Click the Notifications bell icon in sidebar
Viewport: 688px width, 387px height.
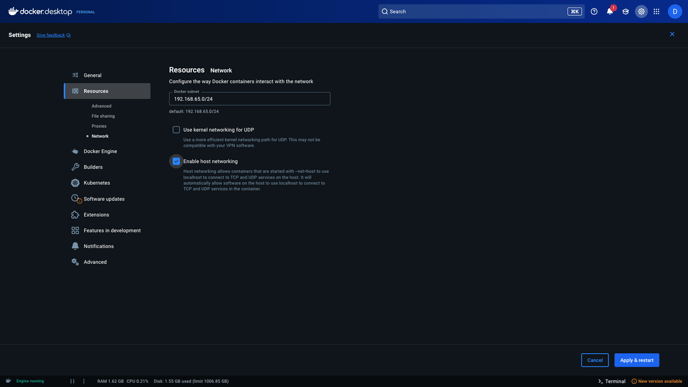[75, 246]
